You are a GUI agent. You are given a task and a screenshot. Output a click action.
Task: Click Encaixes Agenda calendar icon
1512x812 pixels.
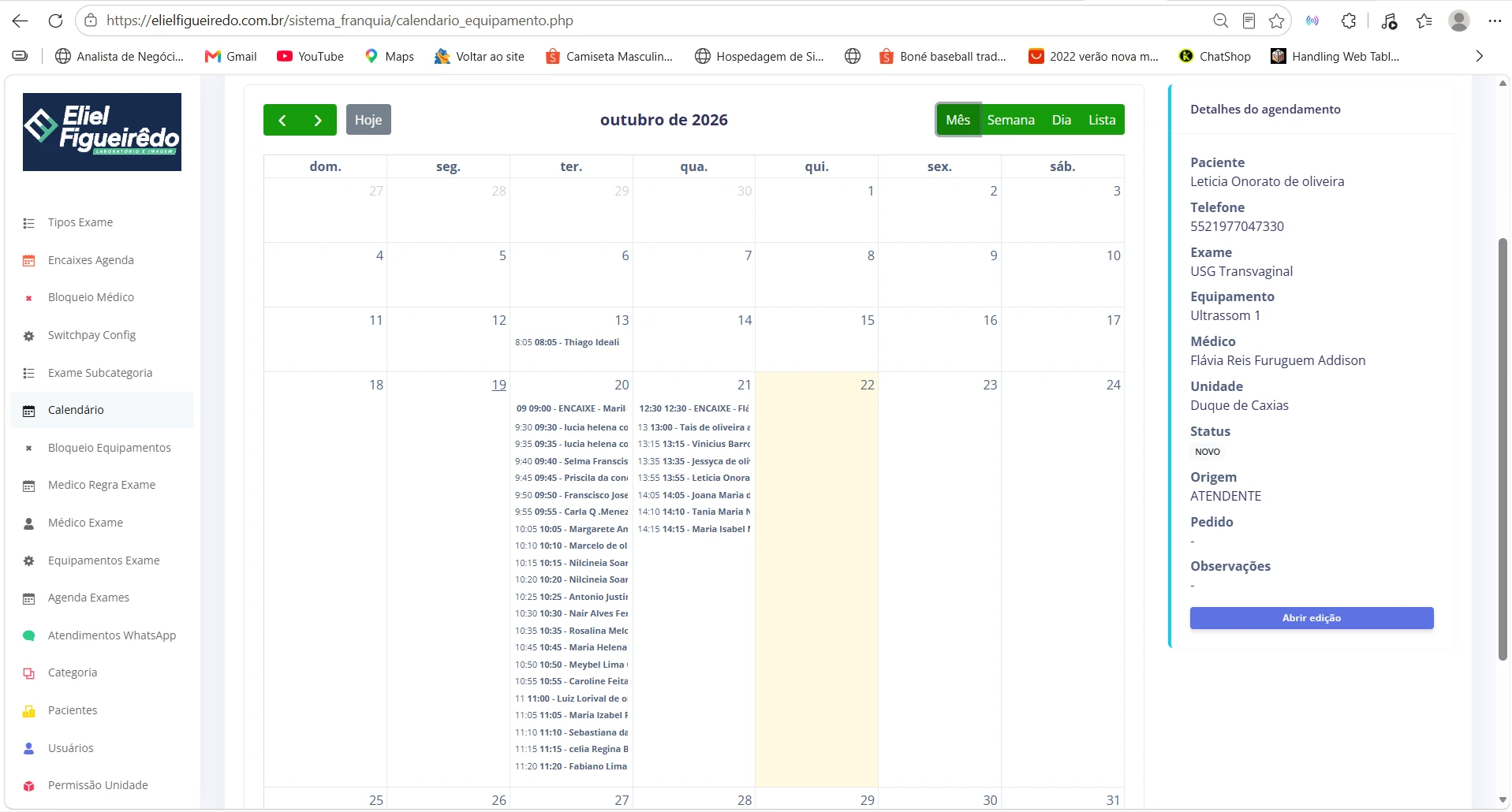(x=29, y=261)
